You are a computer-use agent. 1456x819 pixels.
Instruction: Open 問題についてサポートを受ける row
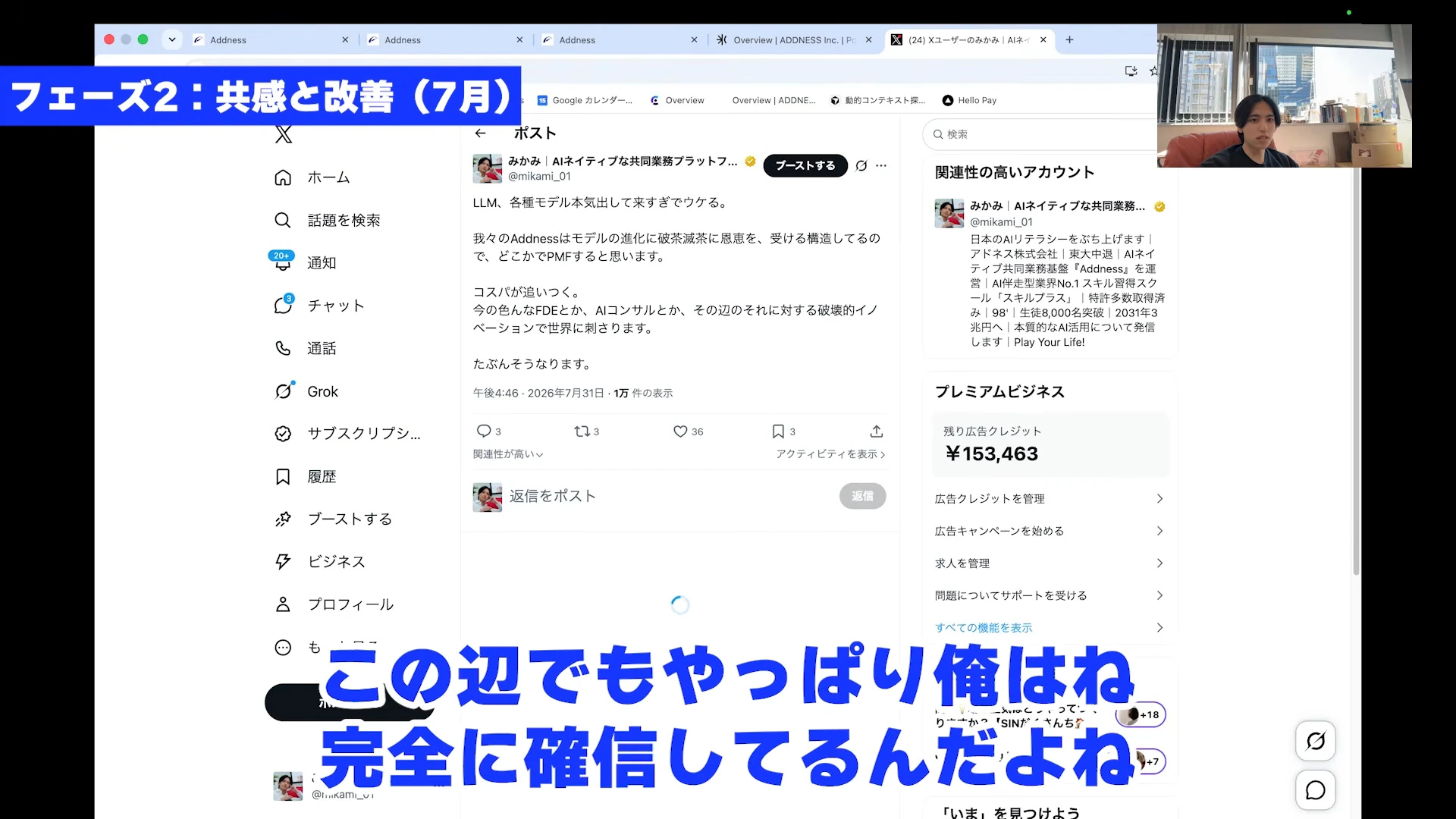point(1050,595)
